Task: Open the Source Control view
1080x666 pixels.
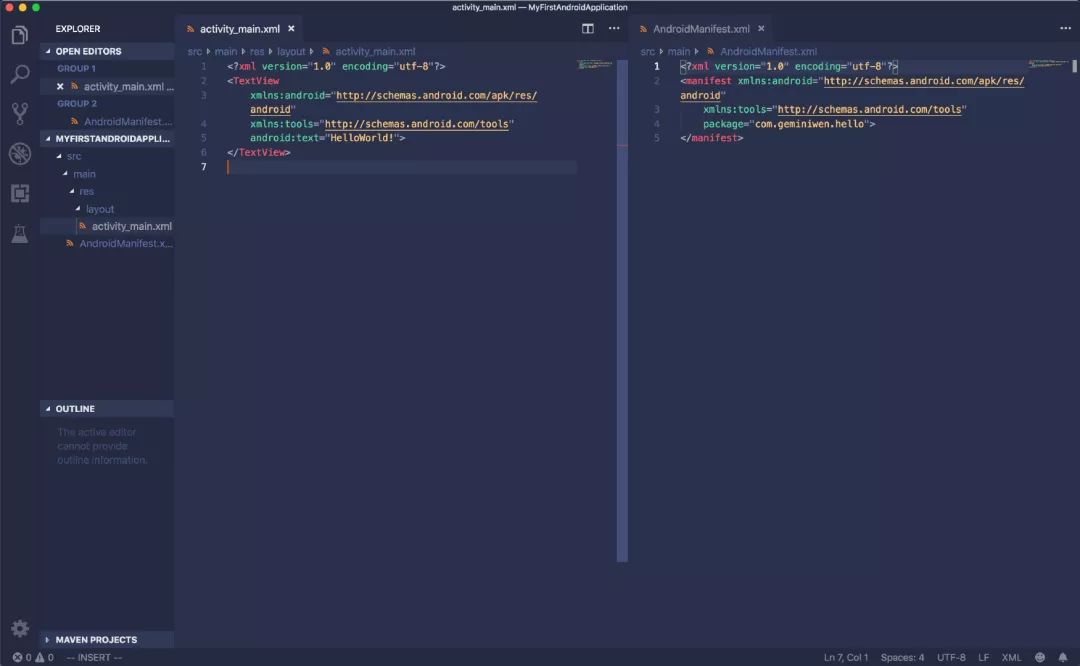Action: click(19, 114)
